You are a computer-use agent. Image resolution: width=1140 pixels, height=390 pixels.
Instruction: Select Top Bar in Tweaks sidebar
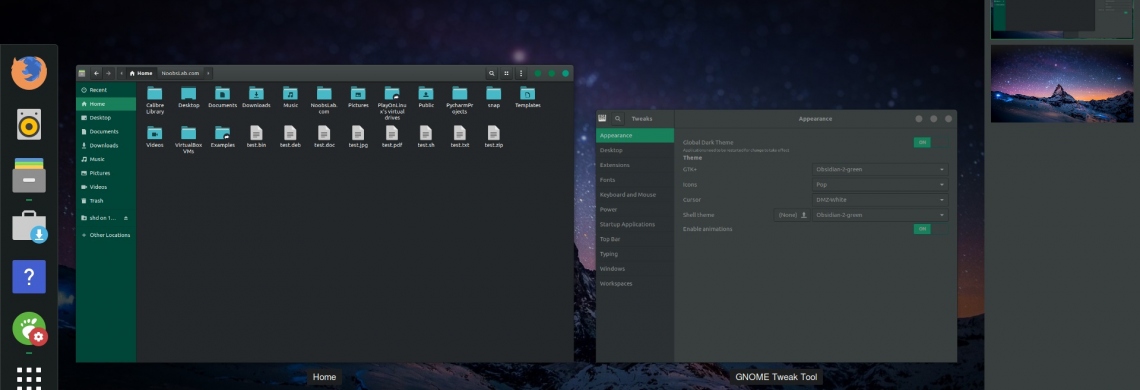pyautogui.click(x=635, y=239)
